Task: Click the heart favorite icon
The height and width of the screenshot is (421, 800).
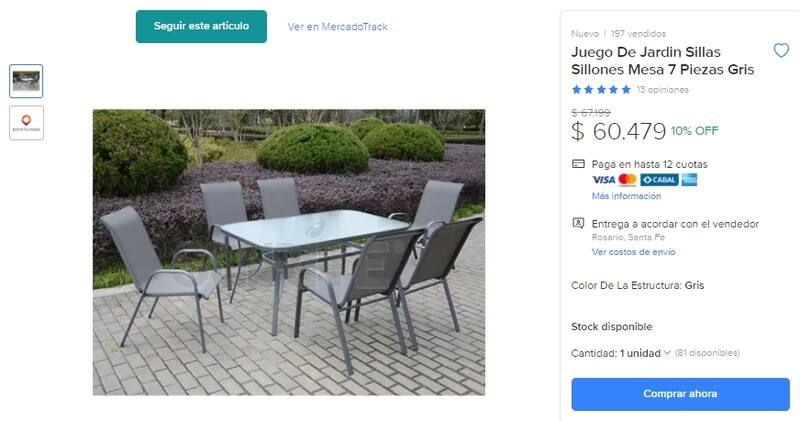Action: pyautogui.click(x=781, y=51)
